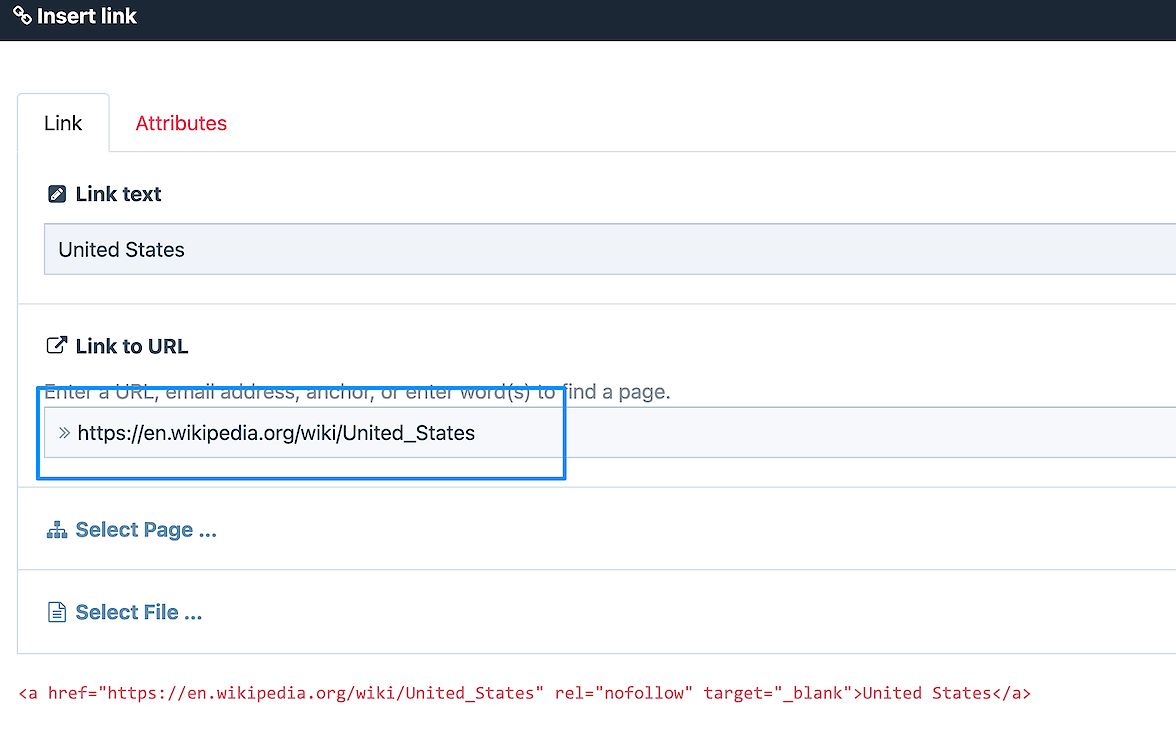Click the "Link to URL" heading label
This screenshot has height=742, width=1176.
(132, 346)
